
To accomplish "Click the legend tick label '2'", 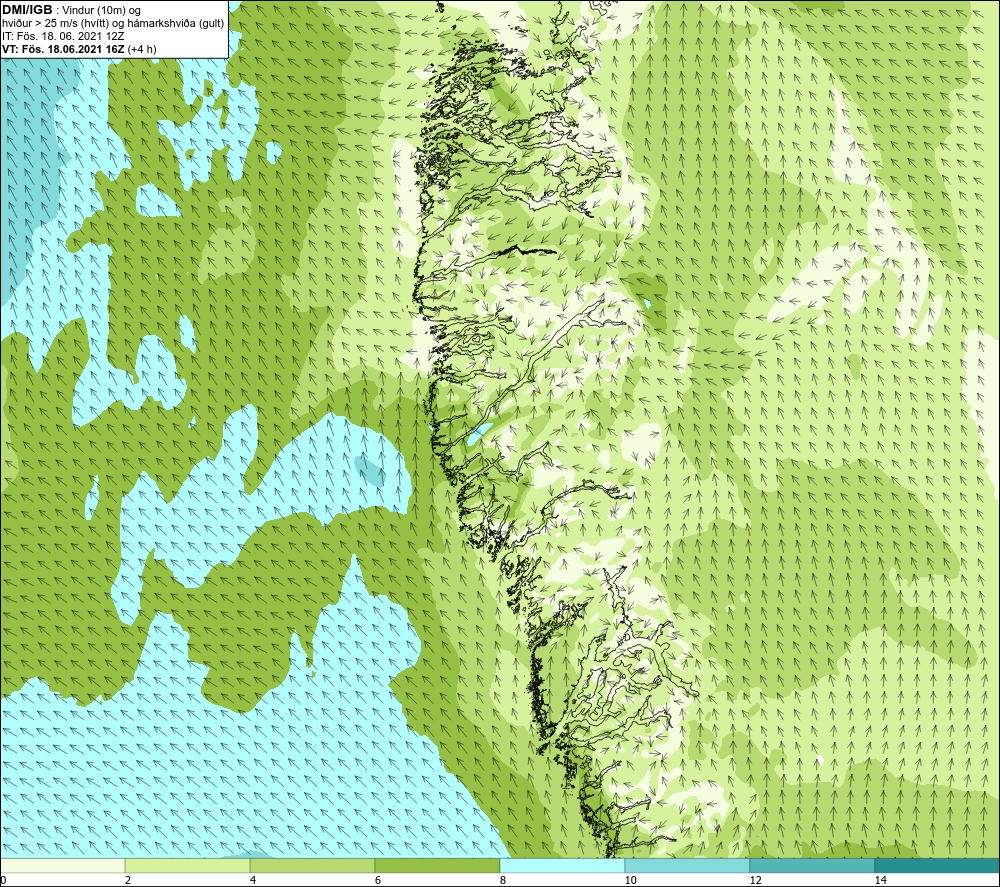I will (x=128, y=880).
